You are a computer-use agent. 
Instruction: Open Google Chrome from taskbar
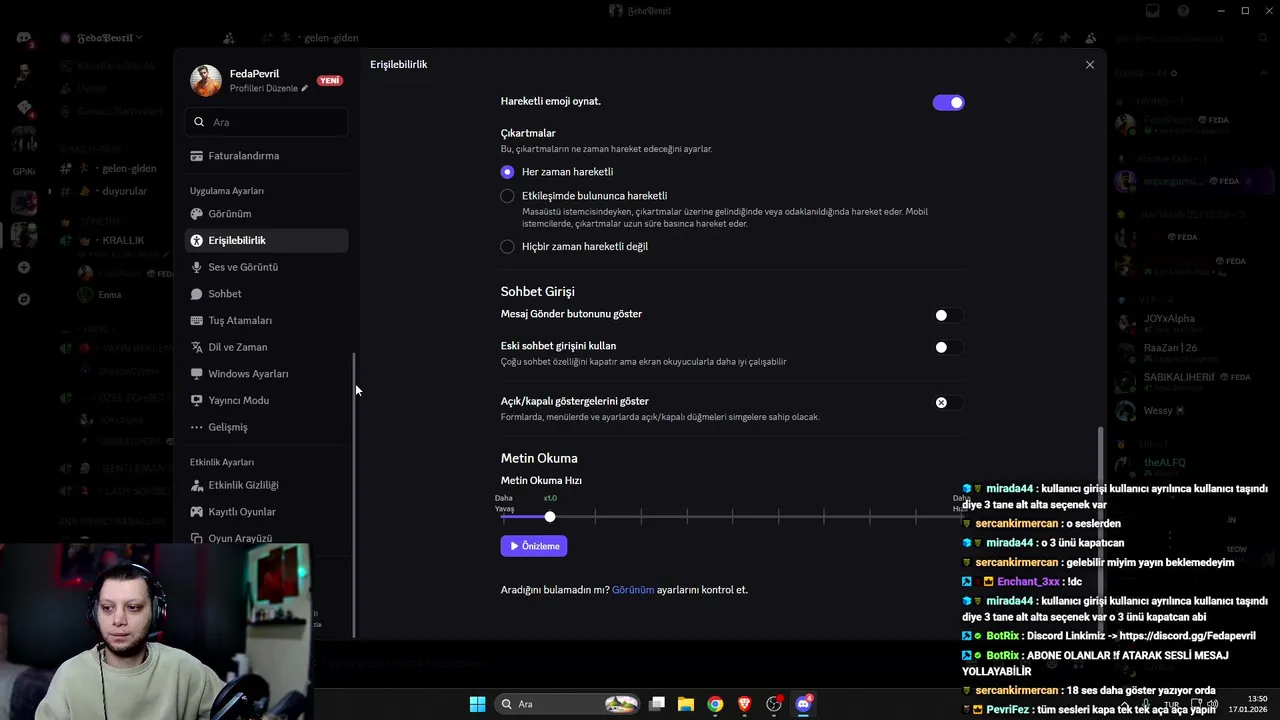pos(715,704)
